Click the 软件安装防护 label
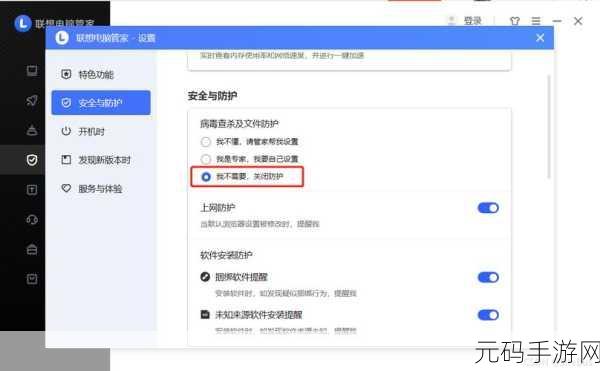Viewport: 600px width, 371px height. click(x=227, y=255)
